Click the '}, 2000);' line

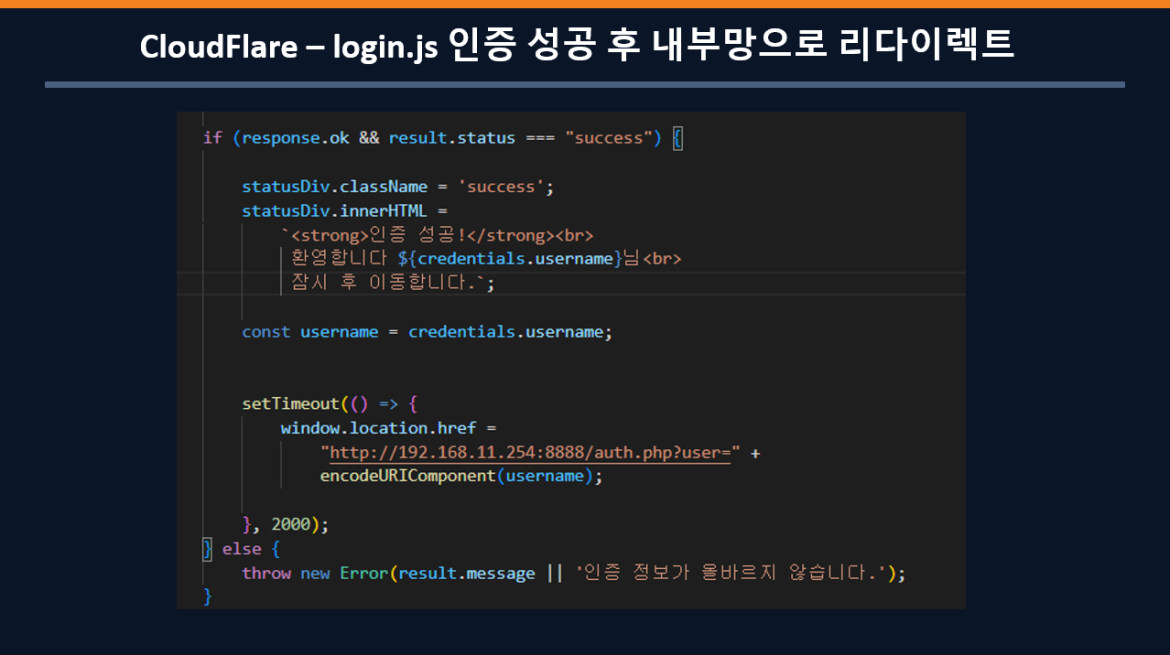(285, 524)
